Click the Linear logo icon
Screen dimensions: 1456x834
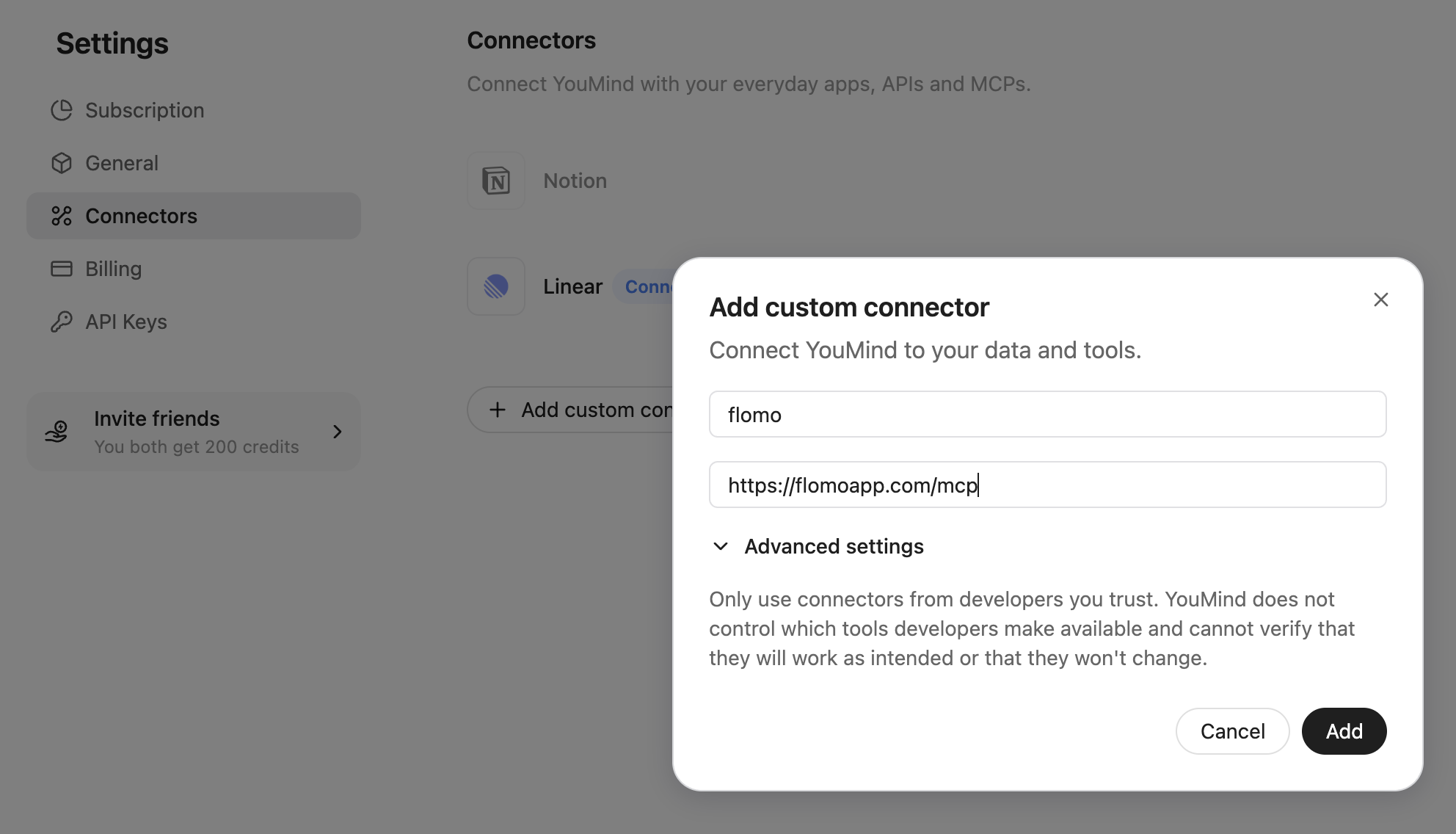[x=496, y=286]
